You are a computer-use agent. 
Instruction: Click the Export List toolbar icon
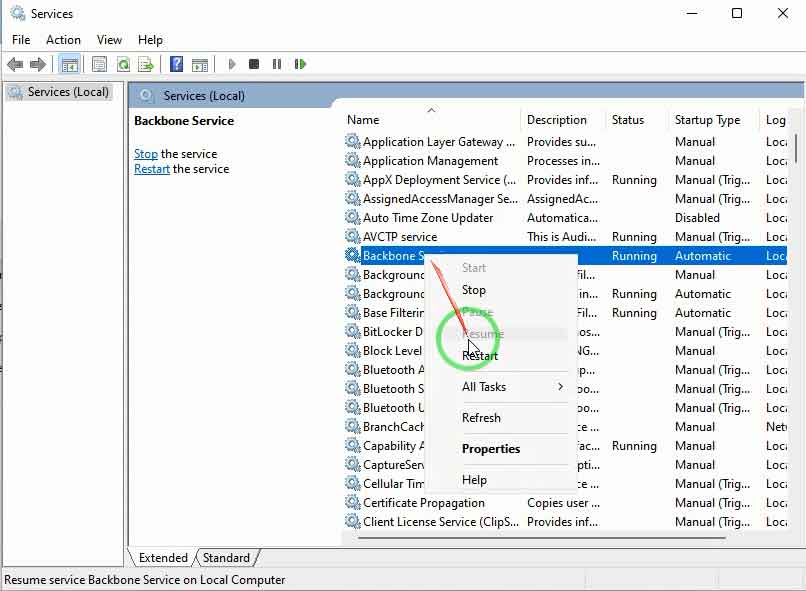click(146, 64)
